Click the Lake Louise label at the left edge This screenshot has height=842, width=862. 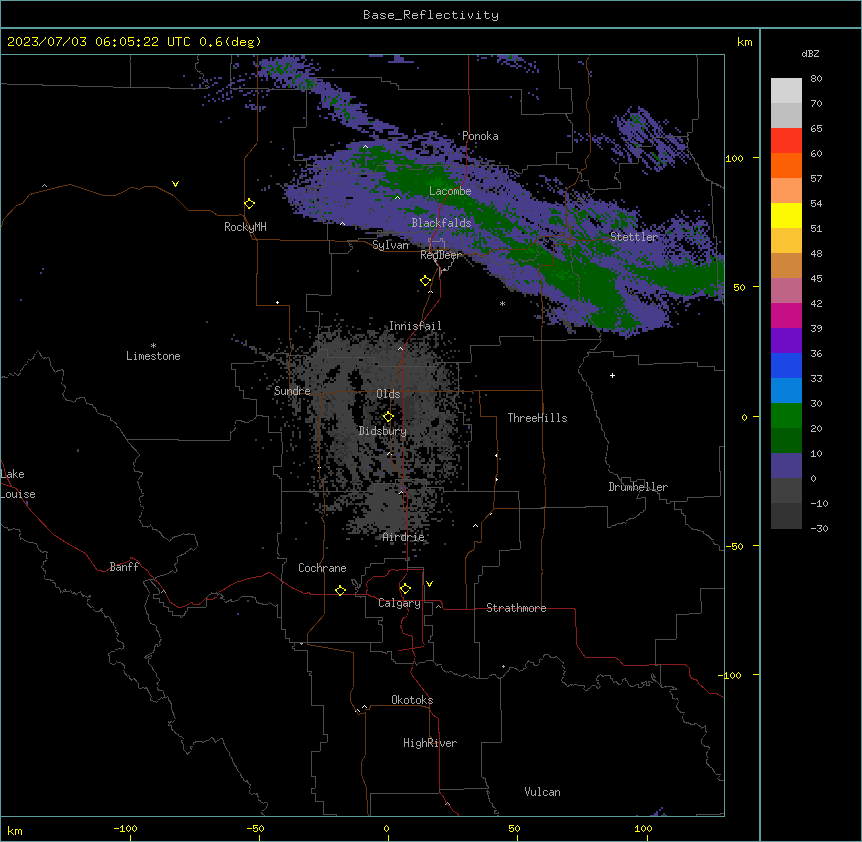point(18,484)
